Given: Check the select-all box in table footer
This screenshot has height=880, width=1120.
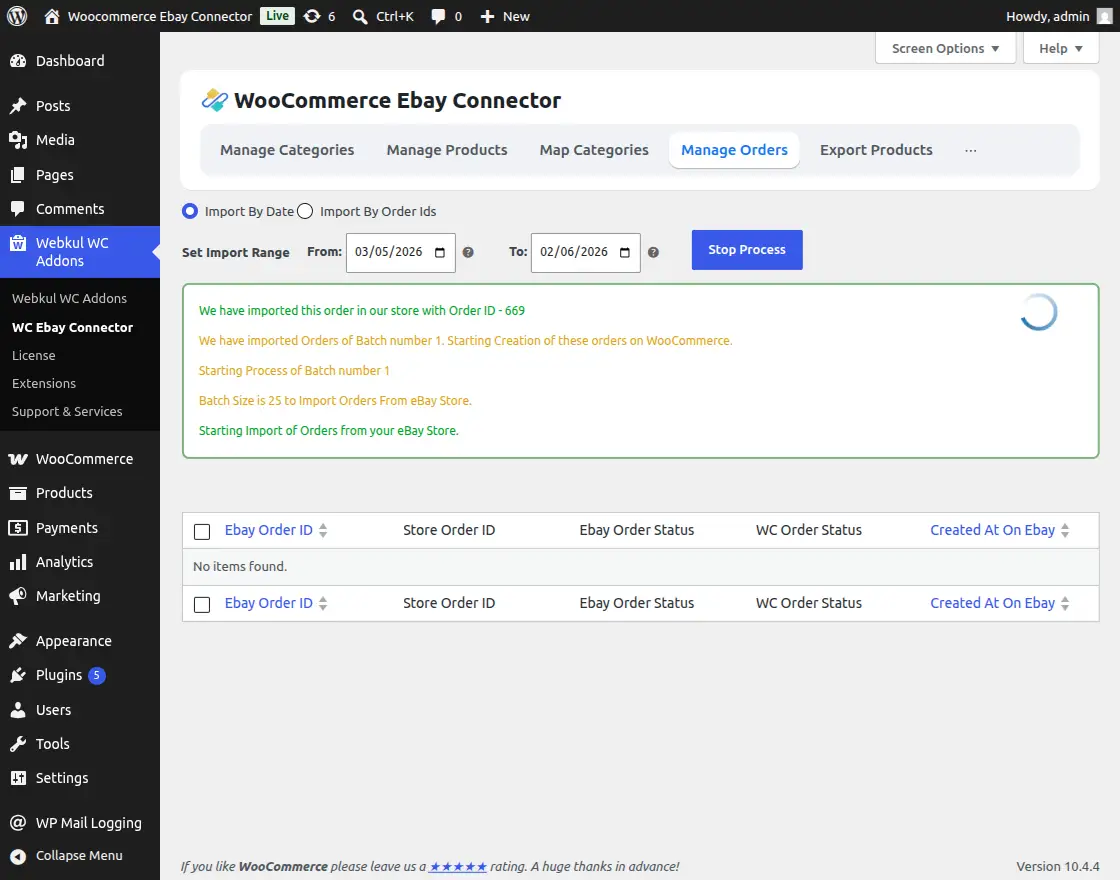Looking at the screenshot, I should (x=202, y=604).
